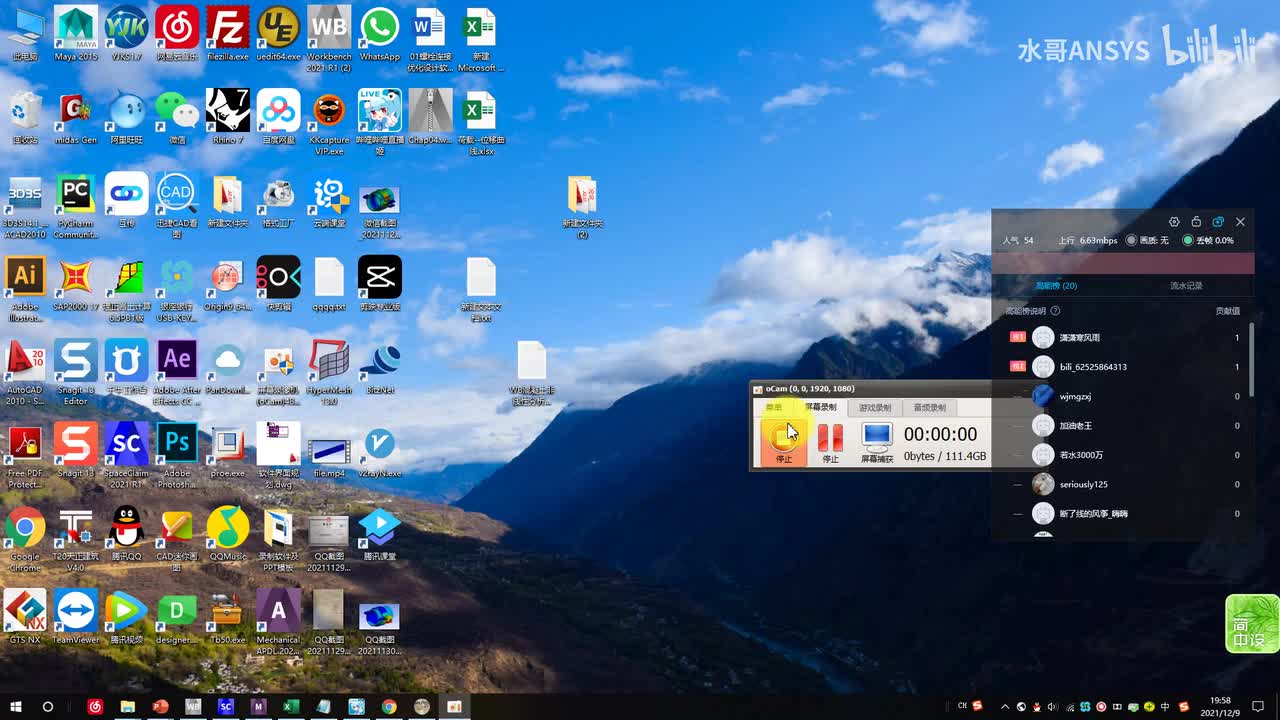The image size is (1280, 720).
Task: Switch to oCam's 游戏录制 tab
Action: (875, 407)
